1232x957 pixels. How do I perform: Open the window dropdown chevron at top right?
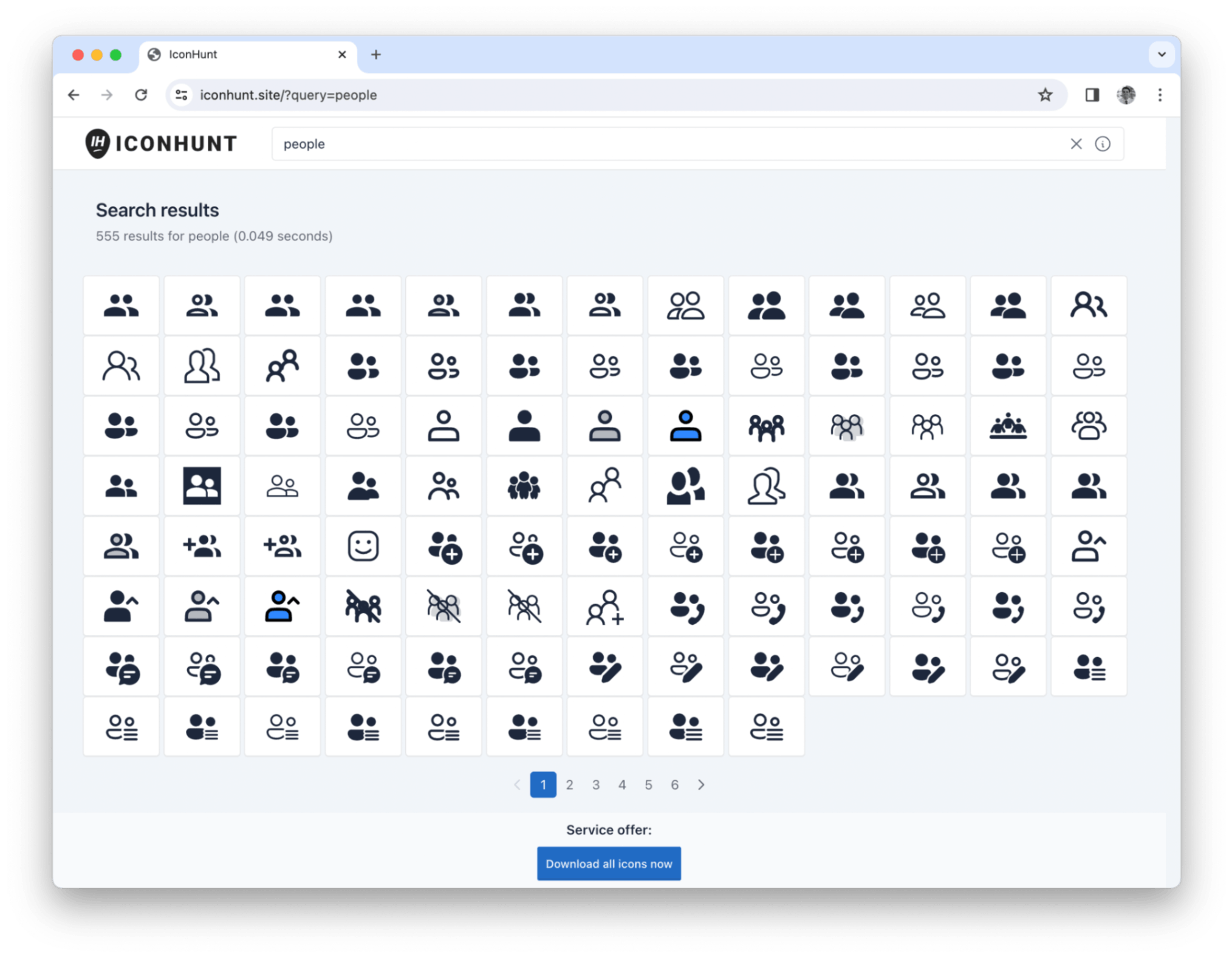[1162, 55]
